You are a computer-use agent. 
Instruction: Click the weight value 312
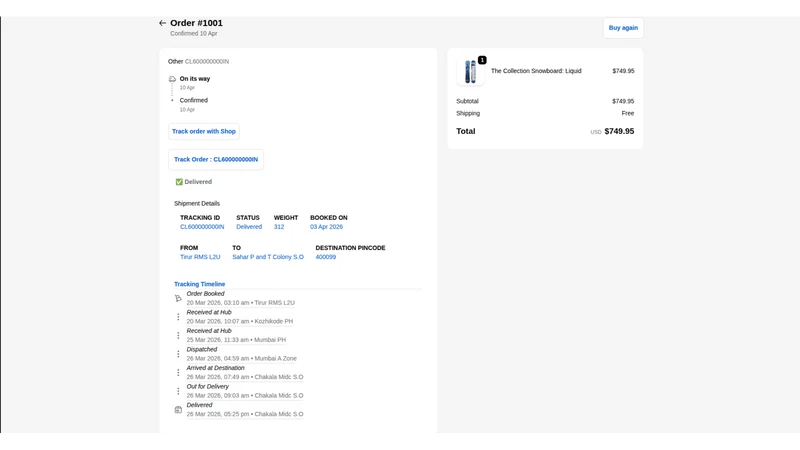pos(279,227)
